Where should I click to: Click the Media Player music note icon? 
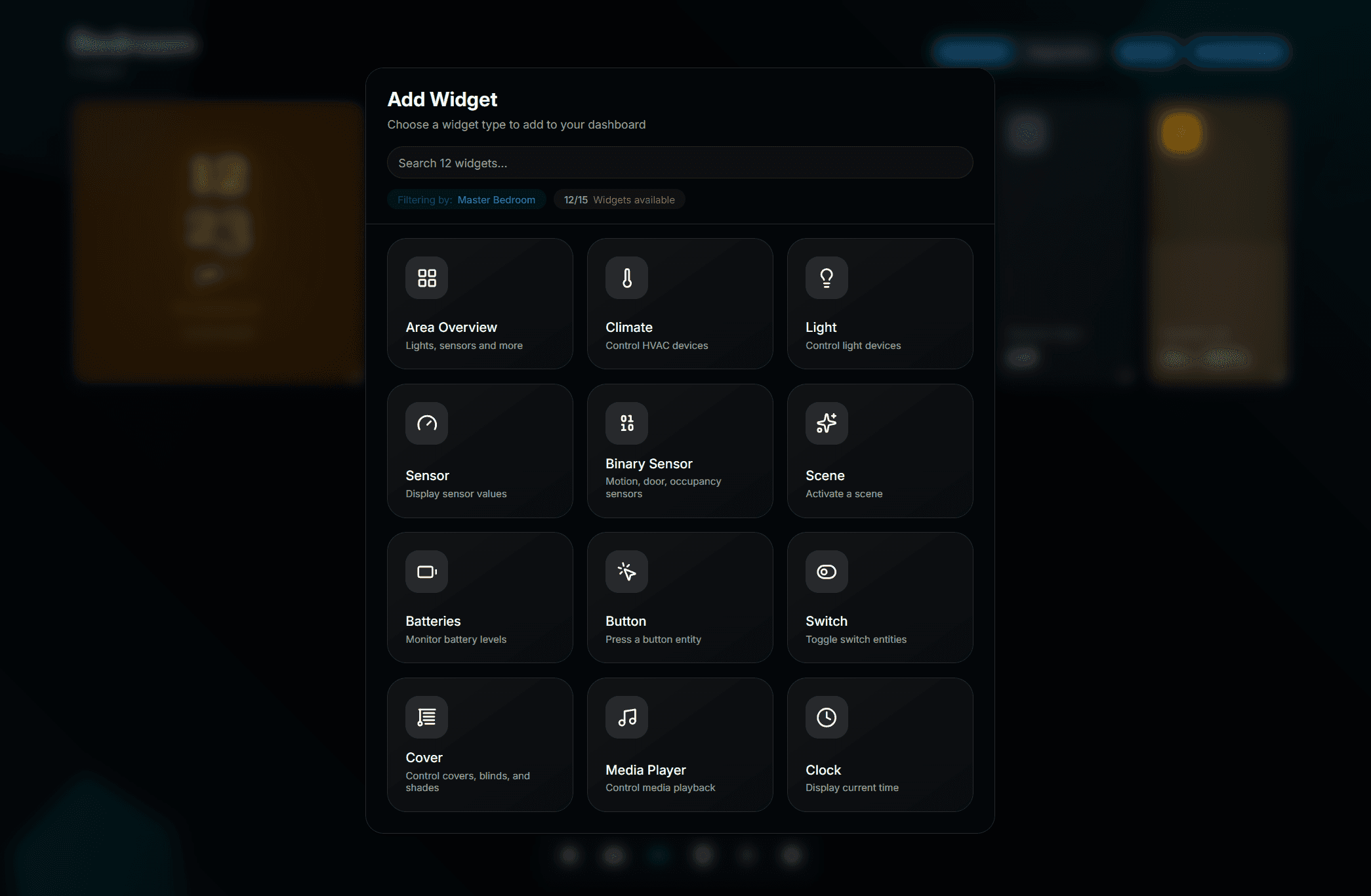[x=626, y=718]
